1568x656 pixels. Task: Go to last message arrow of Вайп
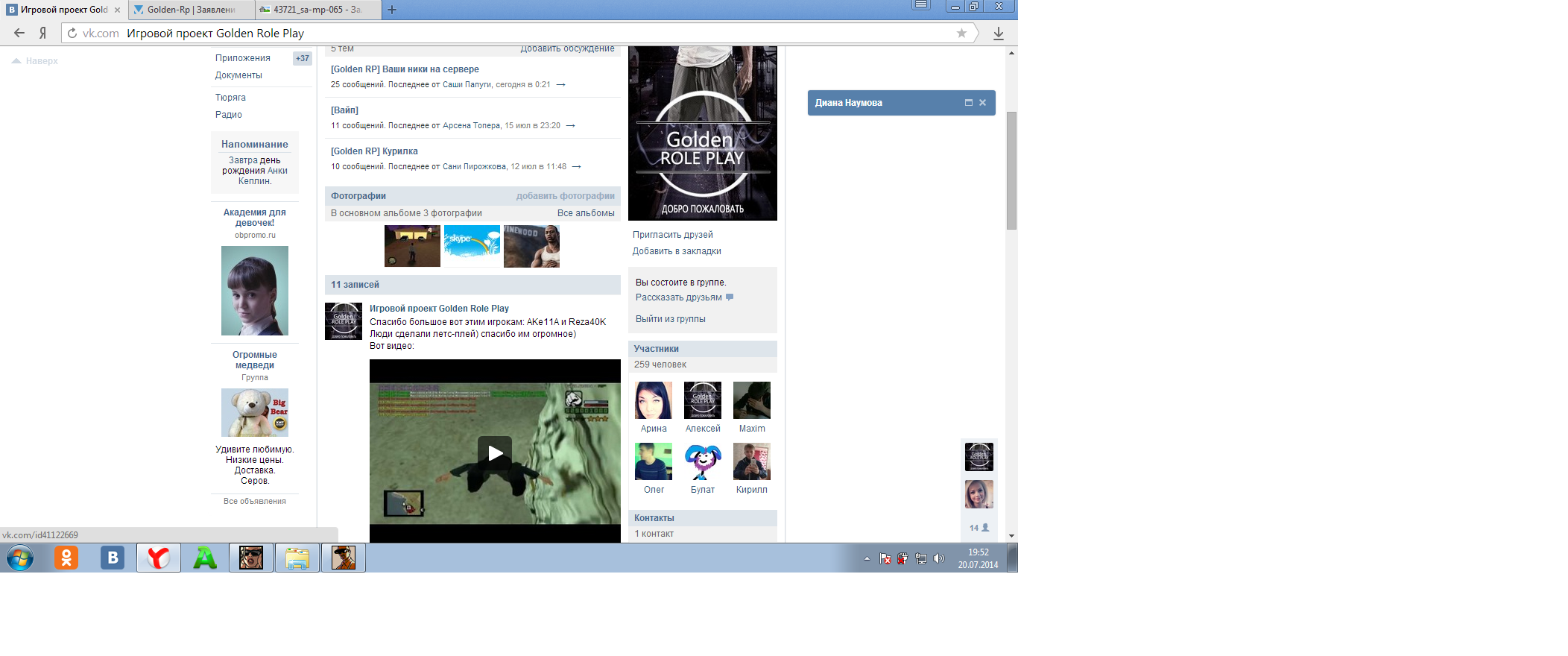[x=570, y=126]
